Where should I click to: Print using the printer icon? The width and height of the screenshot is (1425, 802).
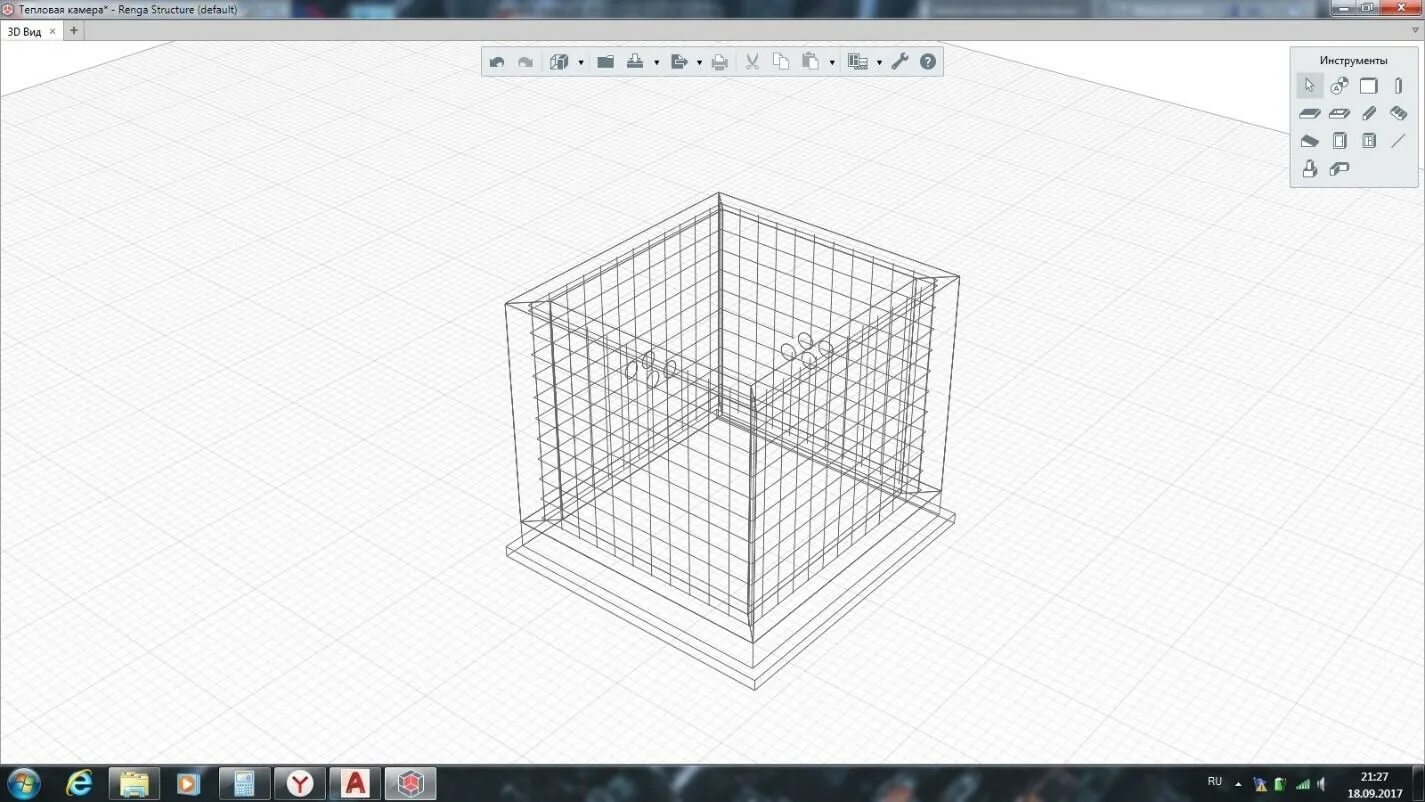point(719,62)
